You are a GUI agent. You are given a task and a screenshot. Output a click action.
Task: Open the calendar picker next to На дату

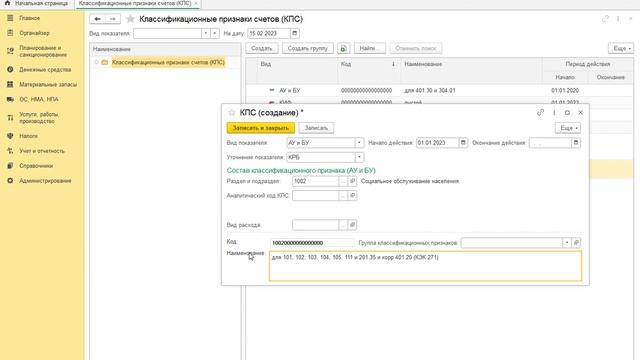295,33
